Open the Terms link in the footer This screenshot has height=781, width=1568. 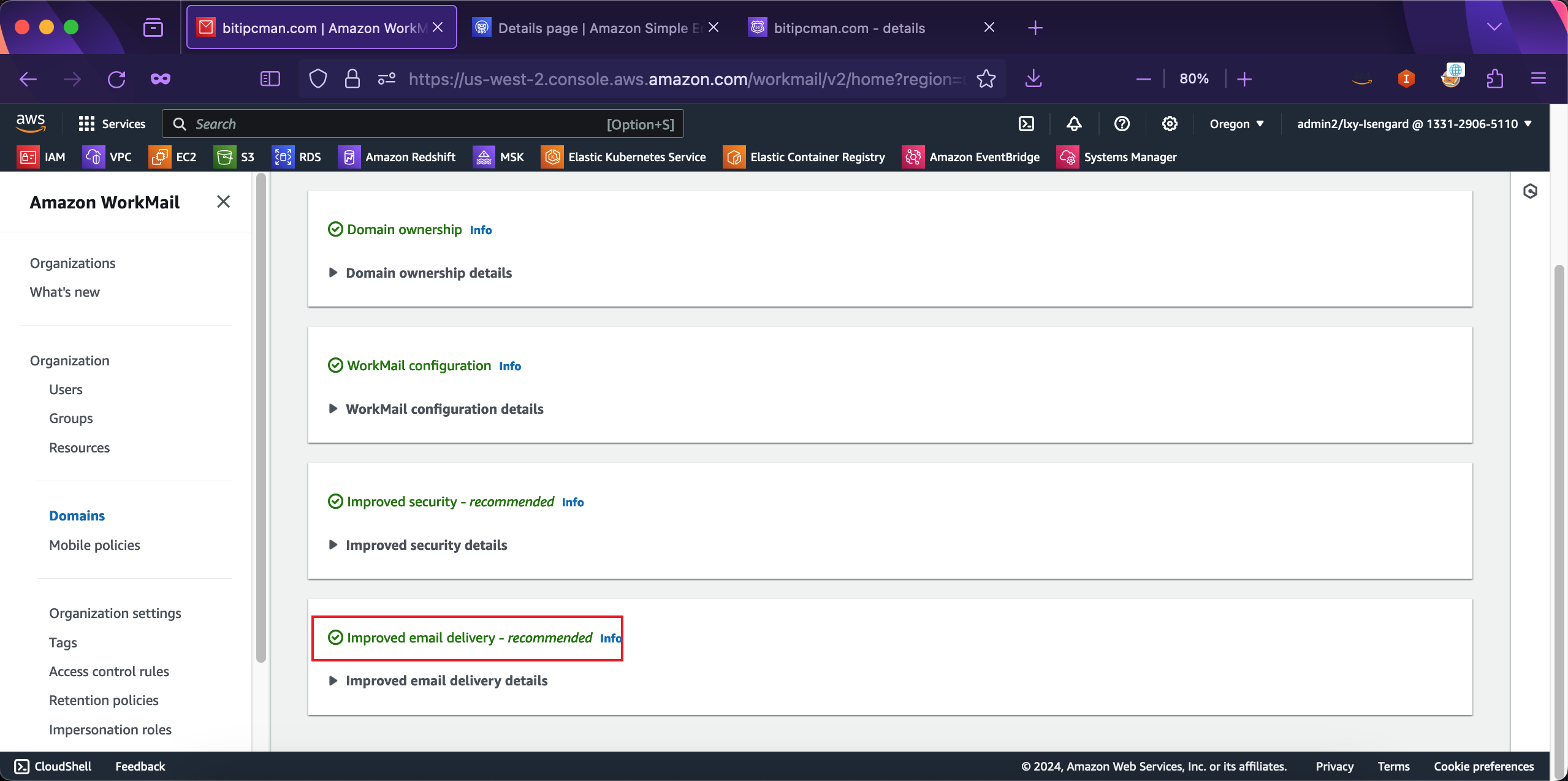[x=1393, y=766]
